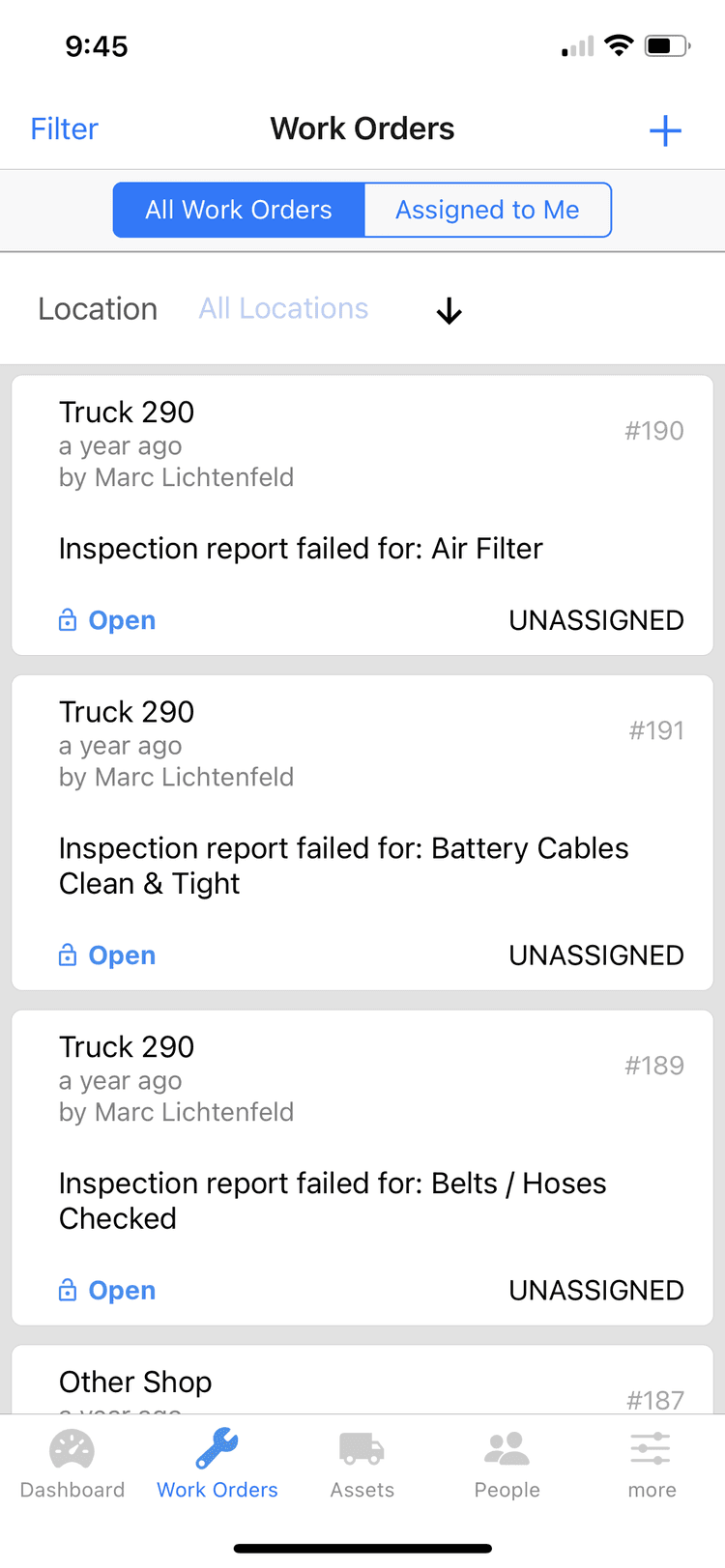Open work order #190 Air Filter card
The image size is (725, 1568).
(362, 516)
